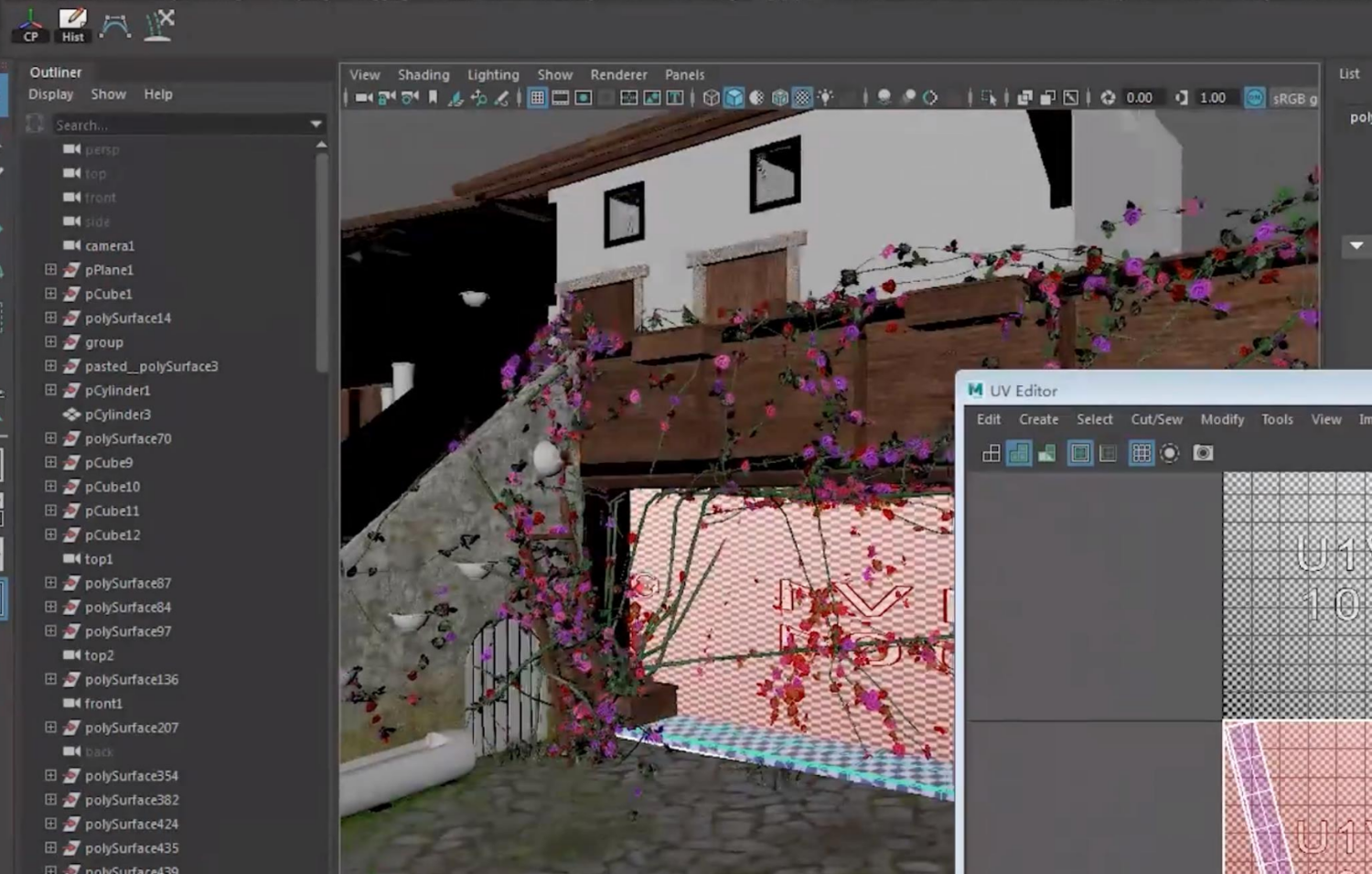Image resolution: width=1372 pixels, height=874 pixels.
Task: Open the Outliner Display menu
Action: click(50, 94)
